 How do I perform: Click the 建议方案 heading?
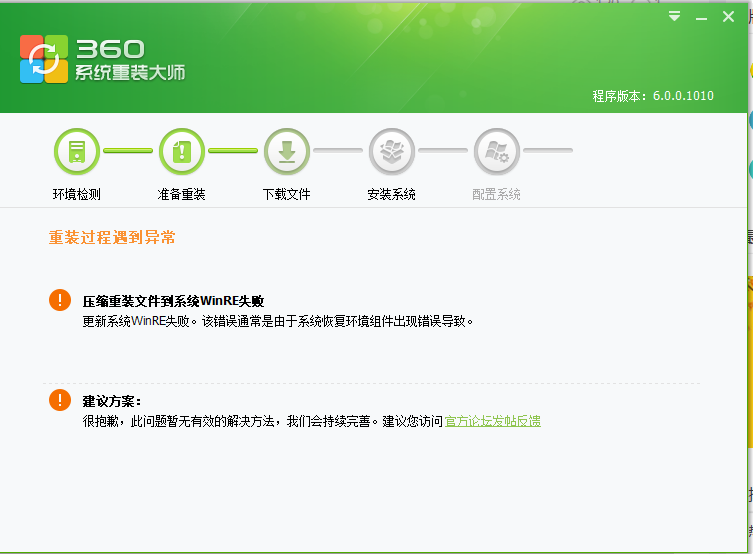[x=111, y=401]
